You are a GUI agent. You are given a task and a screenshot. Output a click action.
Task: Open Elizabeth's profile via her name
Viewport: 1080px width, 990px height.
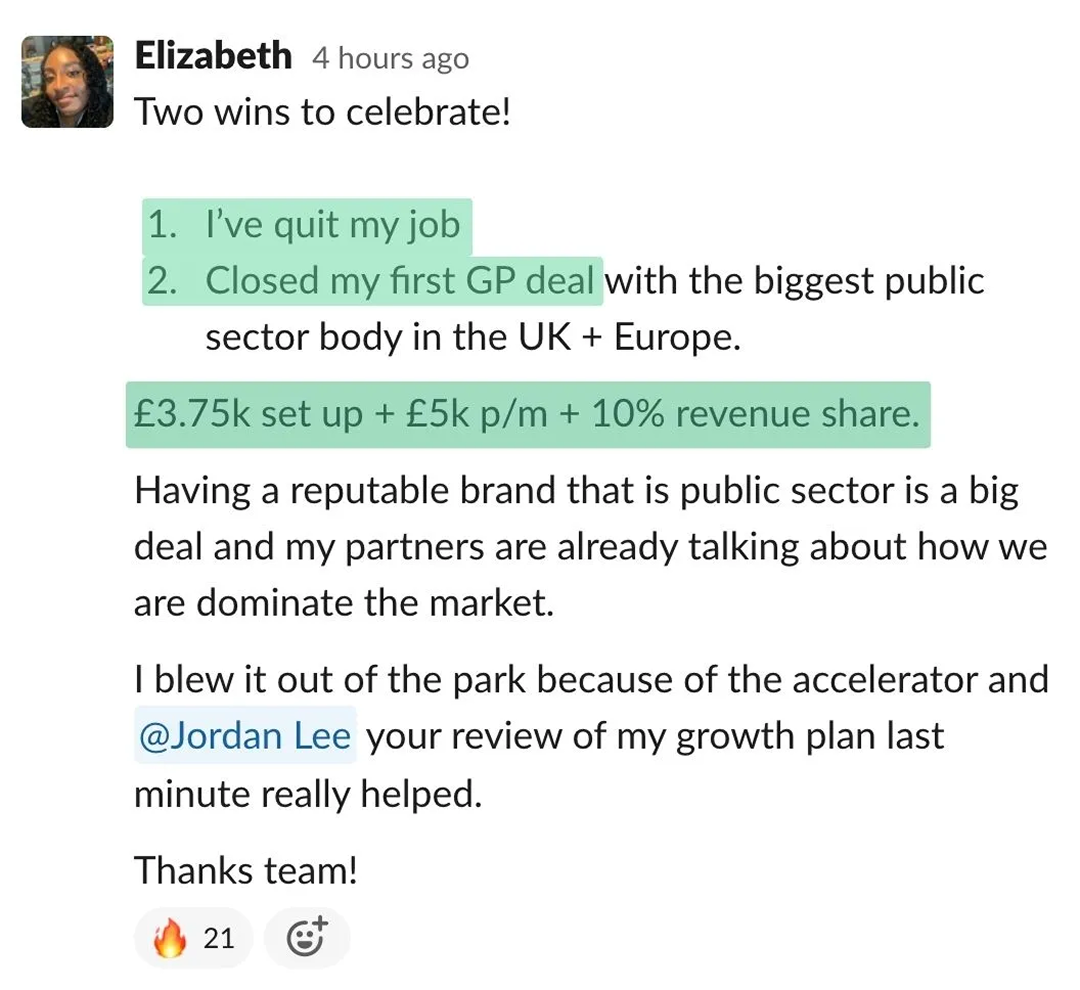click(213, 56)
